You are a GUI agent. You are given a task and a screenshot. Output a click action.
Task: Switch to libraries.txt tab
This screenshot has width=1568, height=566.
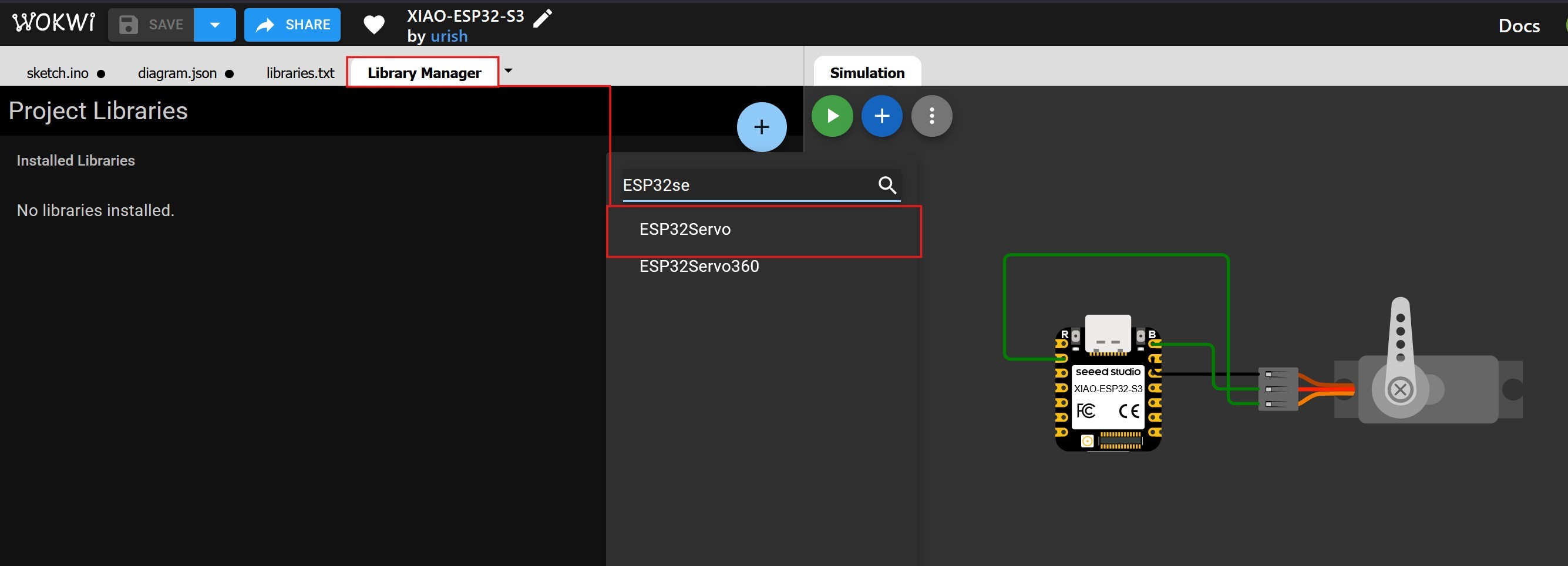click(x=300, y=73)
